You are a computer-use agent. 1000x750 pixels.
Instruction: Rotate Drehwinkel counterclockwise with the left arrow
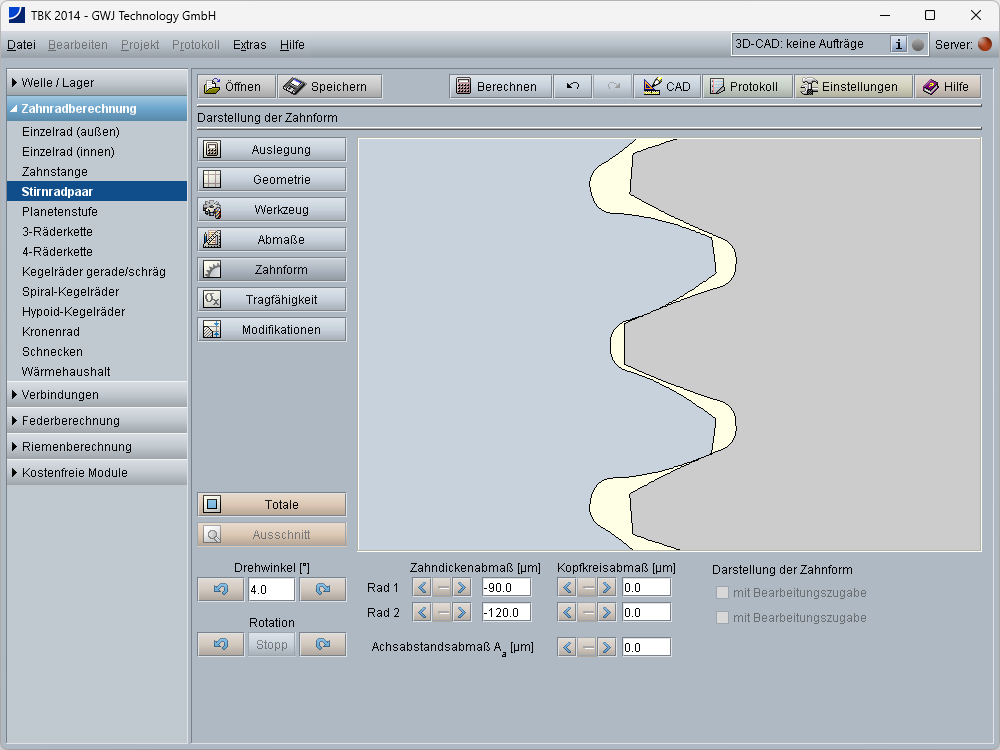click(221, 590)
